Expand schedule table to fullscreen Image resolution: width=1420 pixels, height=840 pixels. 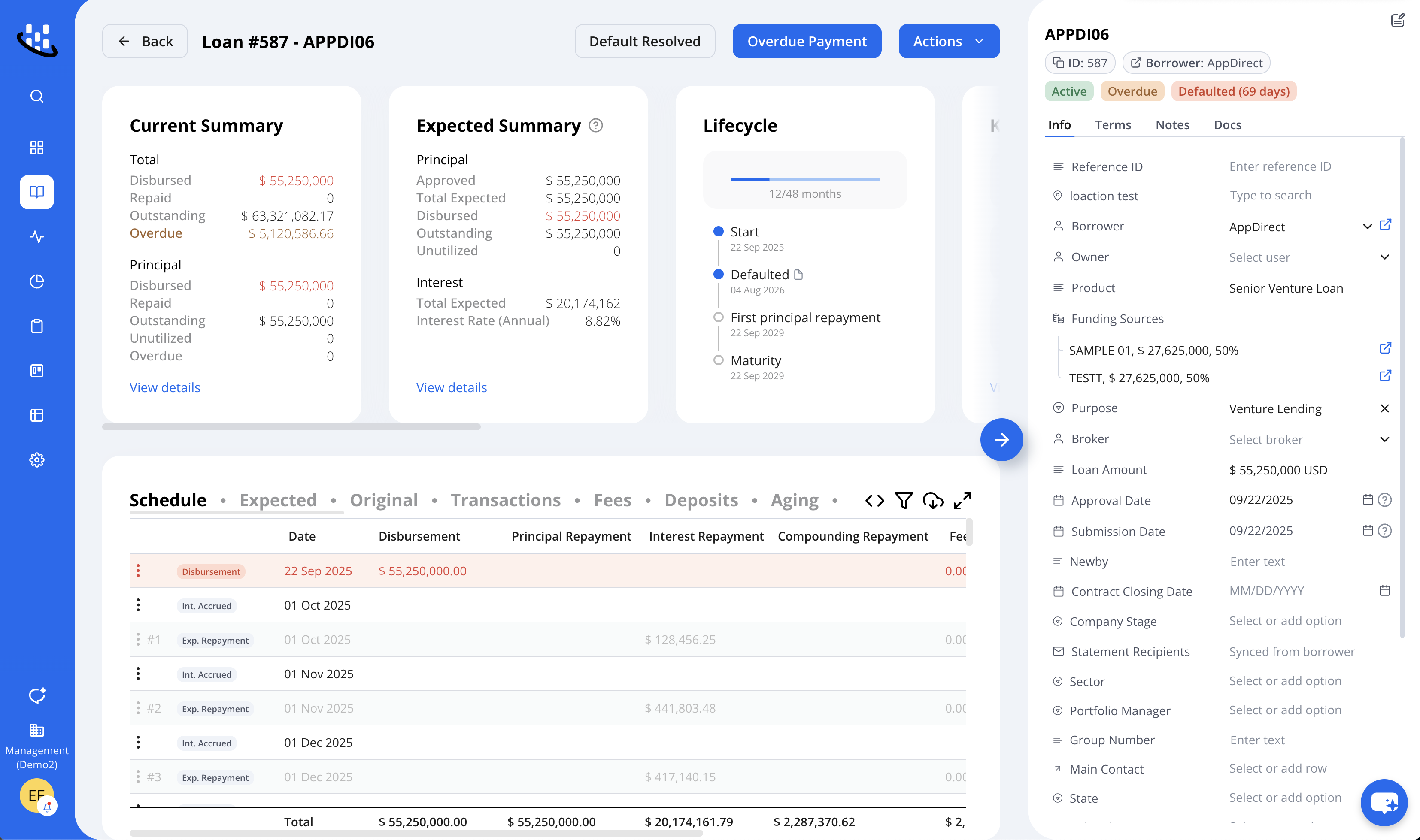coord(962,500)
